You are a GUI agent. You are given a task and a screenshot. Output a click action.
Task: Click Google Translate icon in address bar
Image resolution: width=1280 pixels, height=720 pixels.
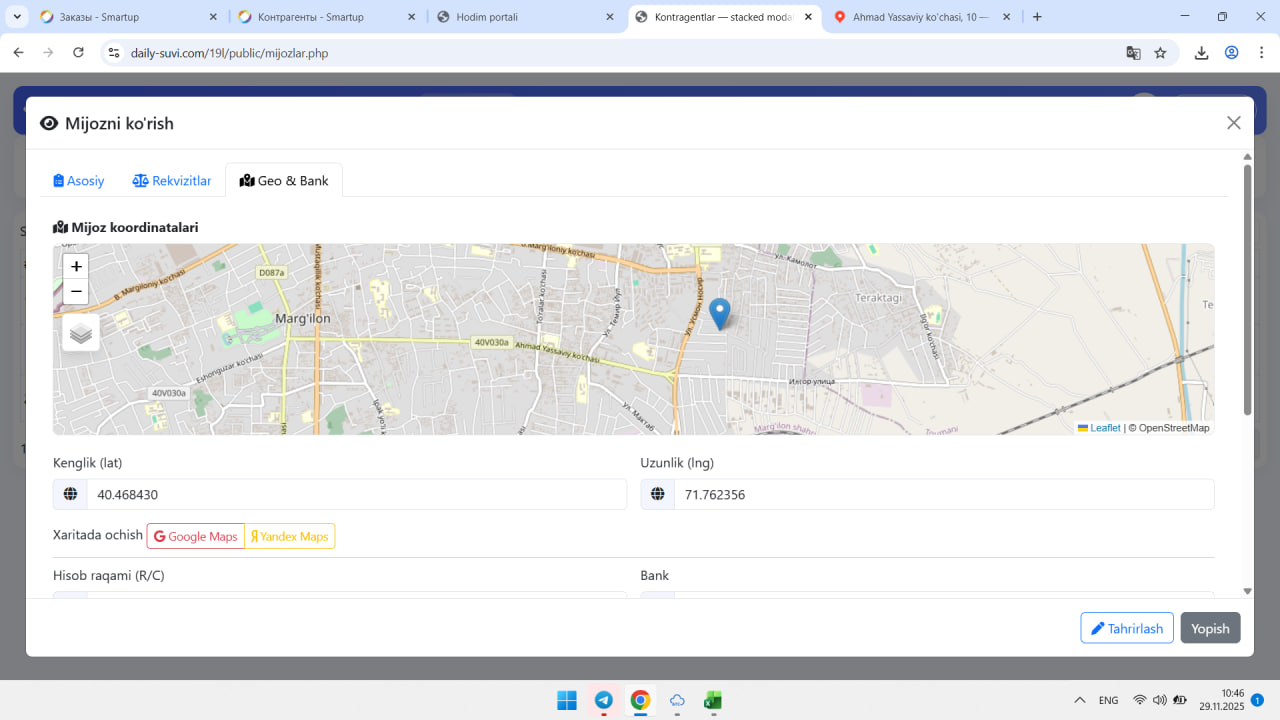point(1133,53)
